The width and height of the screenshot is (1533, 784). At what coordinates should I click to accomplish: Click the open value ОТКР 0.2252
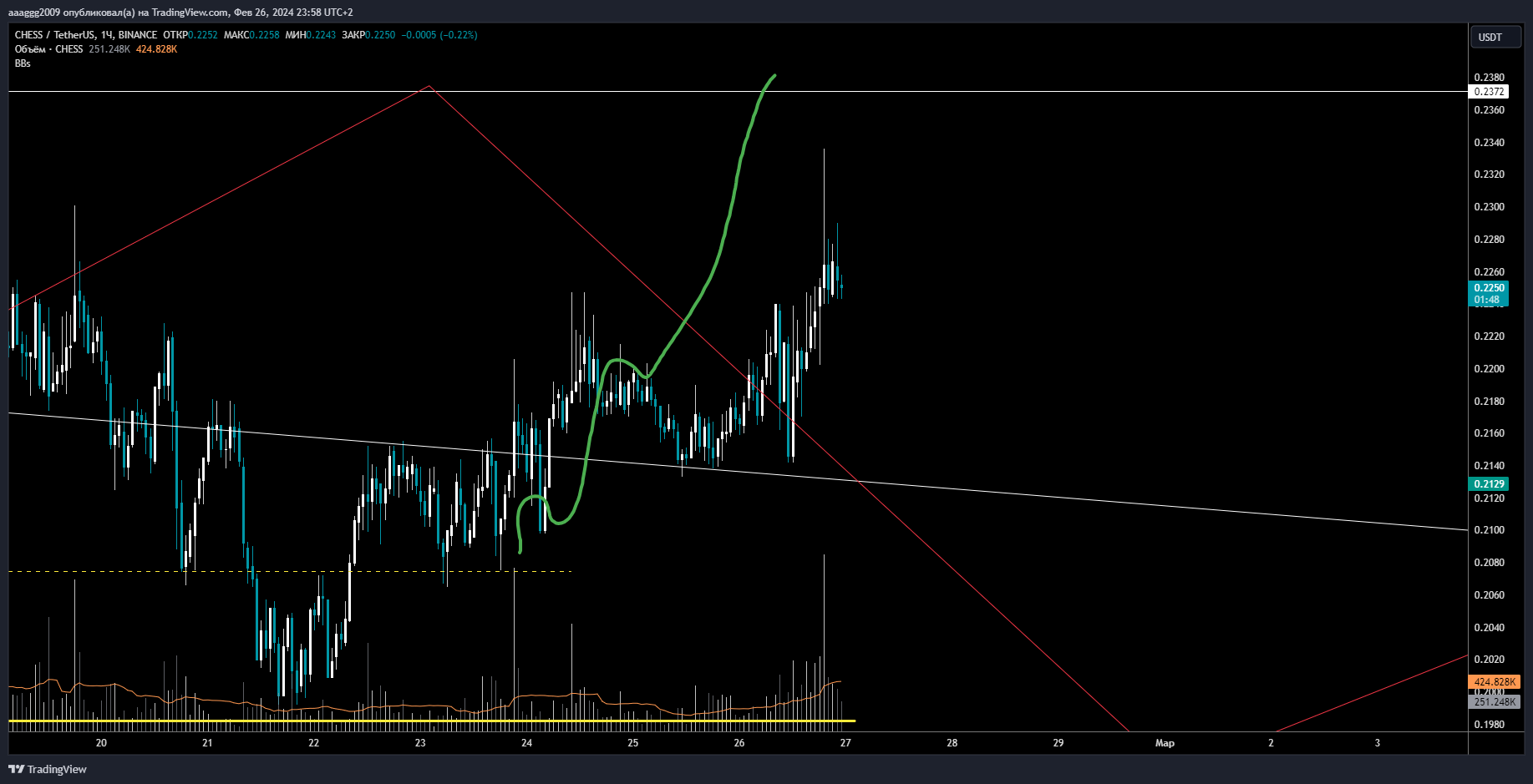190,35
